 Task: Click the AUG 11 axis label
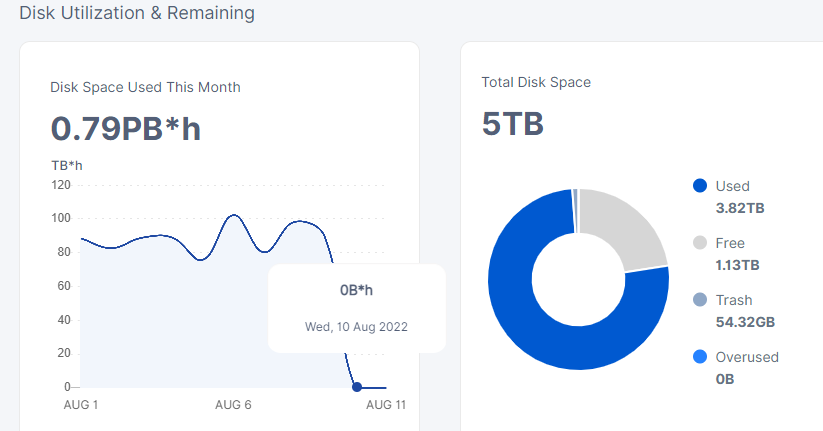386,405
